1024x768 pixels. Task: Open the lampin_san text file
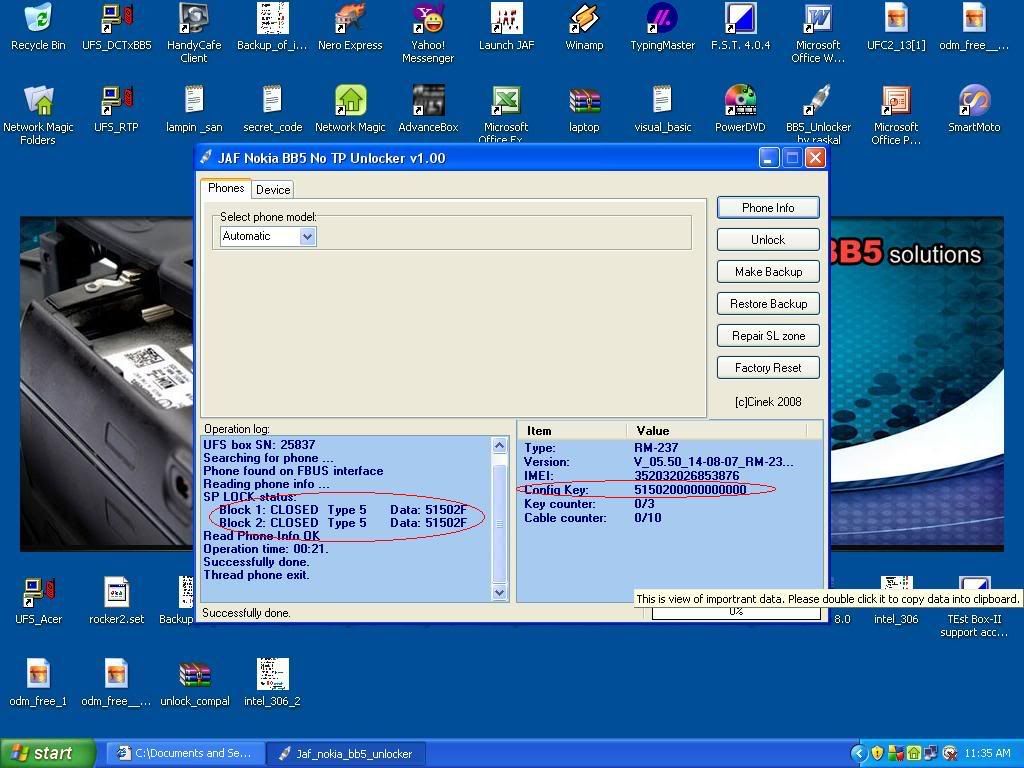tap(194, 110)
